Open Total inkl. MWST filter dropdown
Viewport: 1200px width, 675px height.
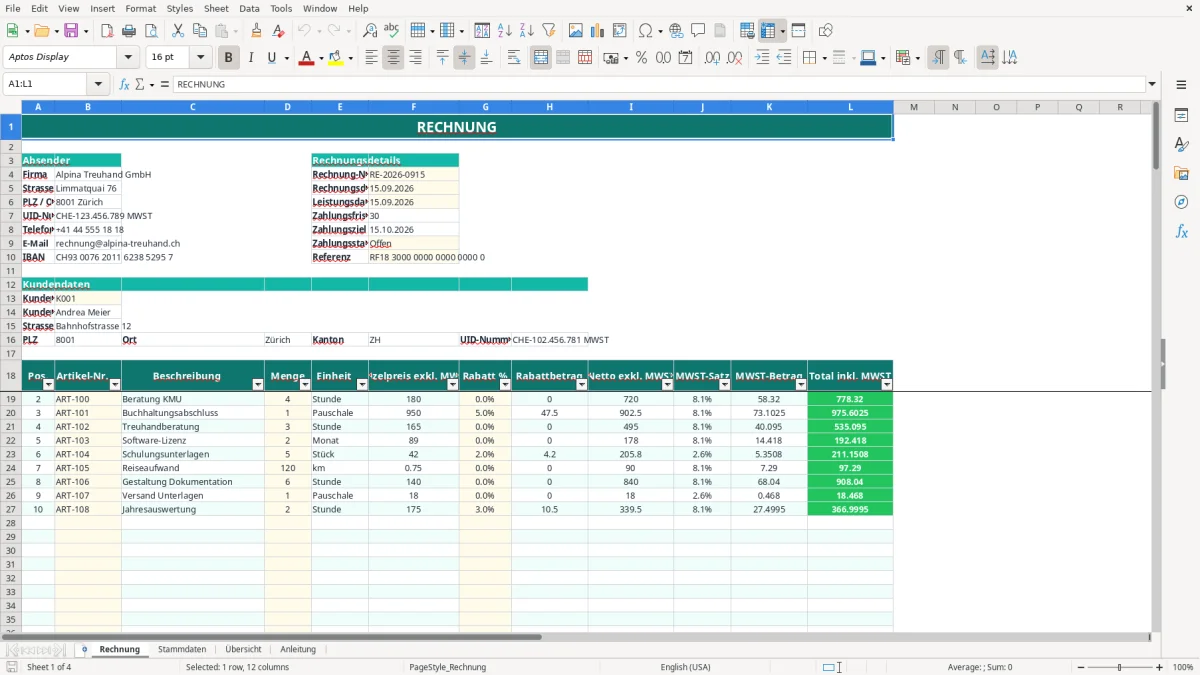pyautogui.click(x=886, y=384)
